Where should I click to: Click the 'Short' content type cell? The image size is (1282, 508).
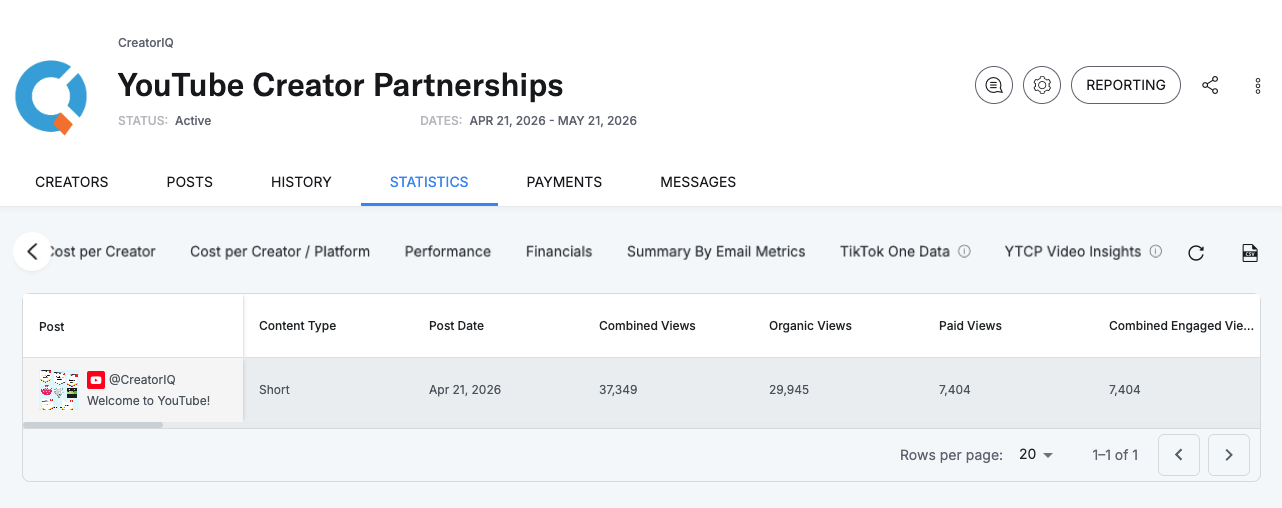point(274,390)
